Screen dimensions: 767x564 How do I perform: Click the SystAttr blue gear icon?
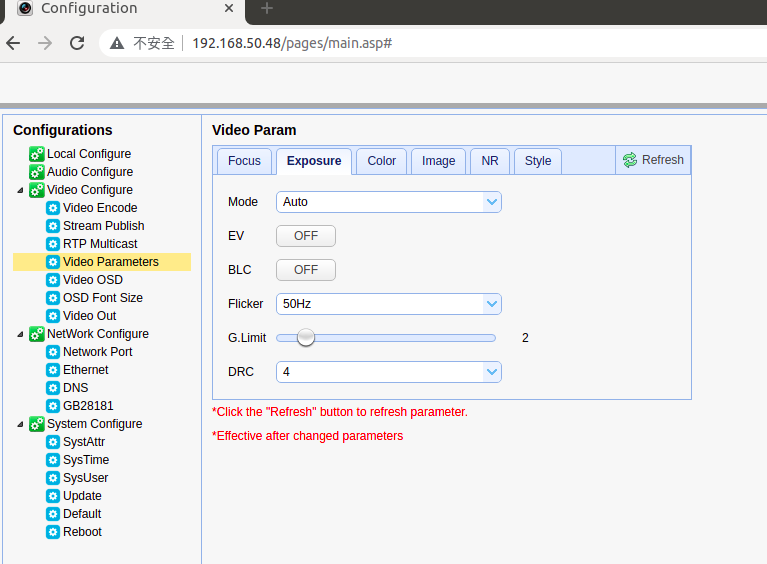53,442
